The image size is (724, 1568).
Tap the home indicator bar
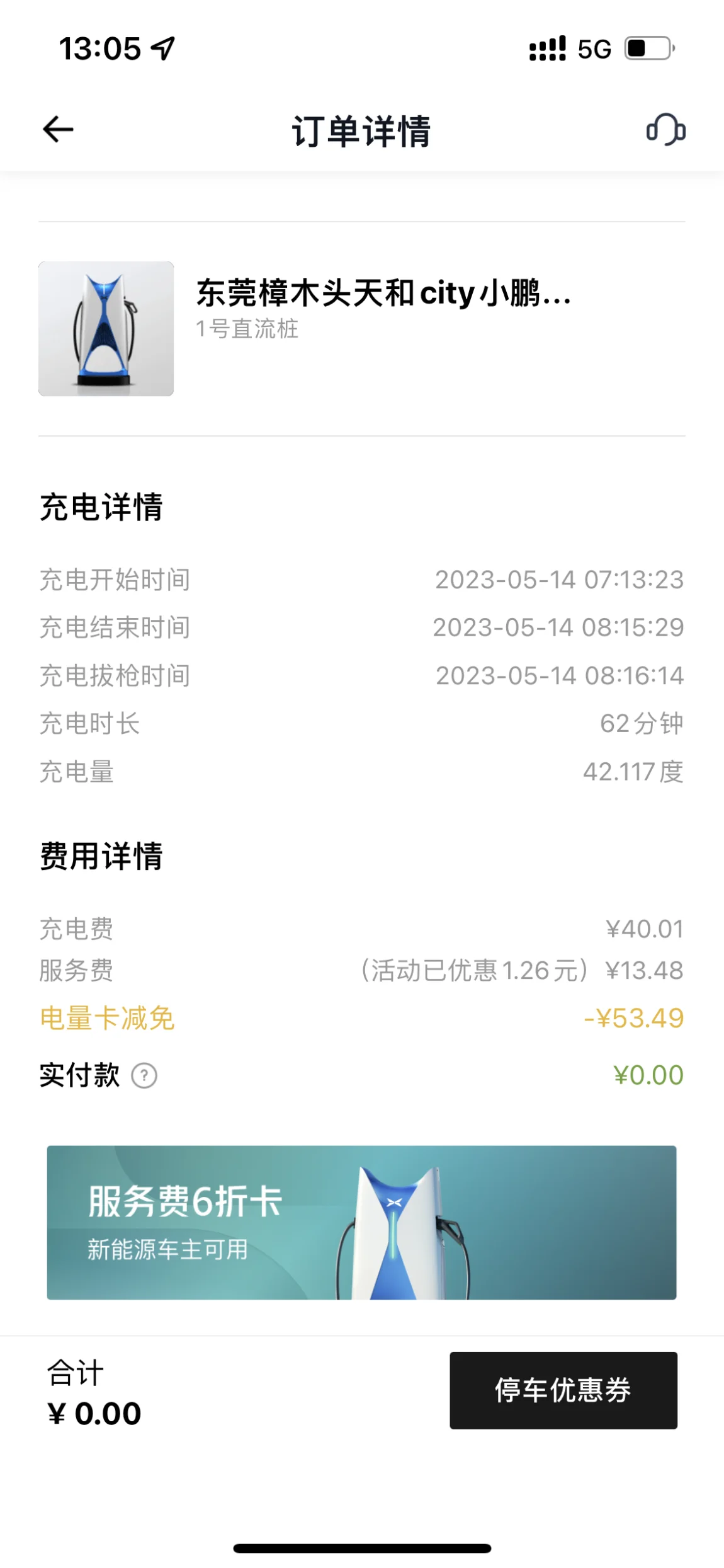(362, 1548)
